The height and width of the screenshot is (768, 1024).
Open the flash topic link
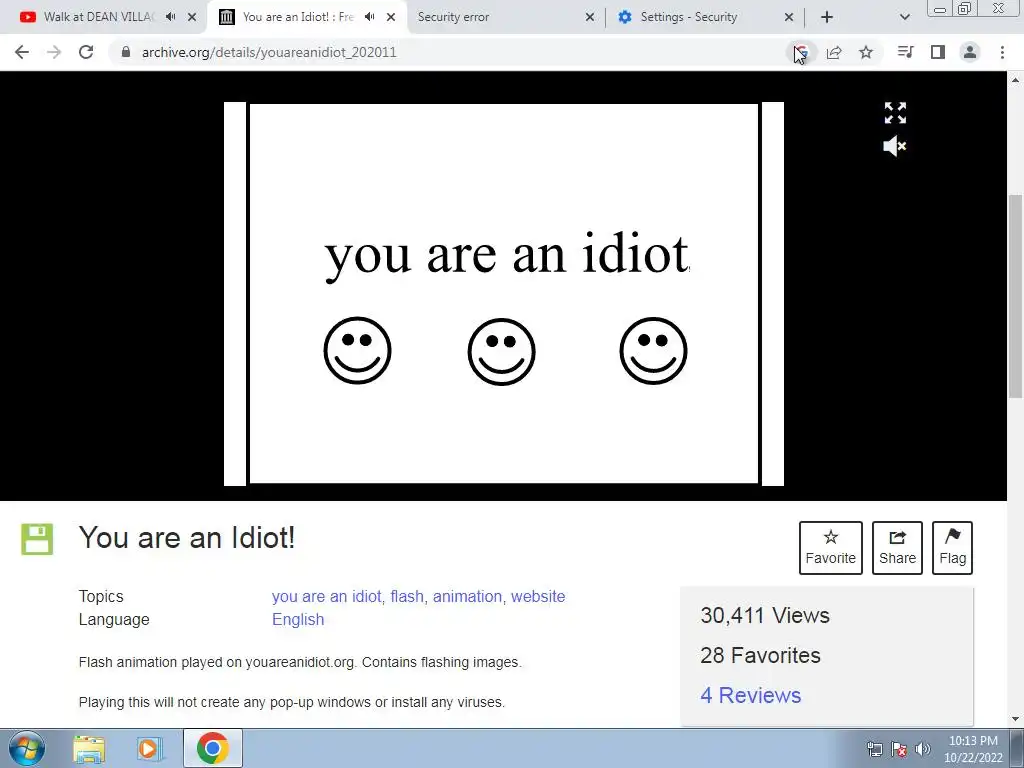pos(407,596)
